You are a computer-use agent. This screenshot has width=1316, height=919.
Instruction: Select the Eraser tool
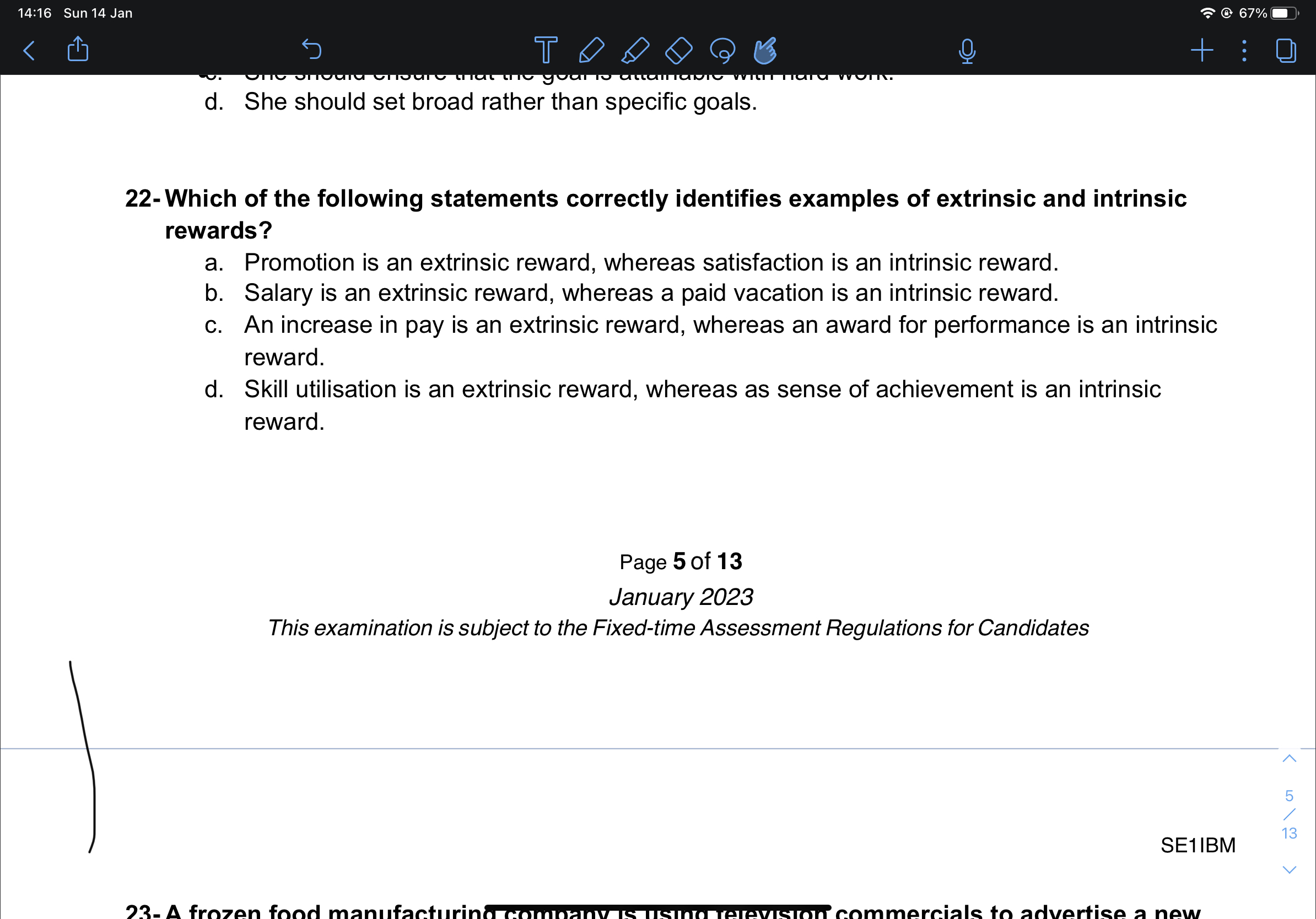click(x=678, y=51)
